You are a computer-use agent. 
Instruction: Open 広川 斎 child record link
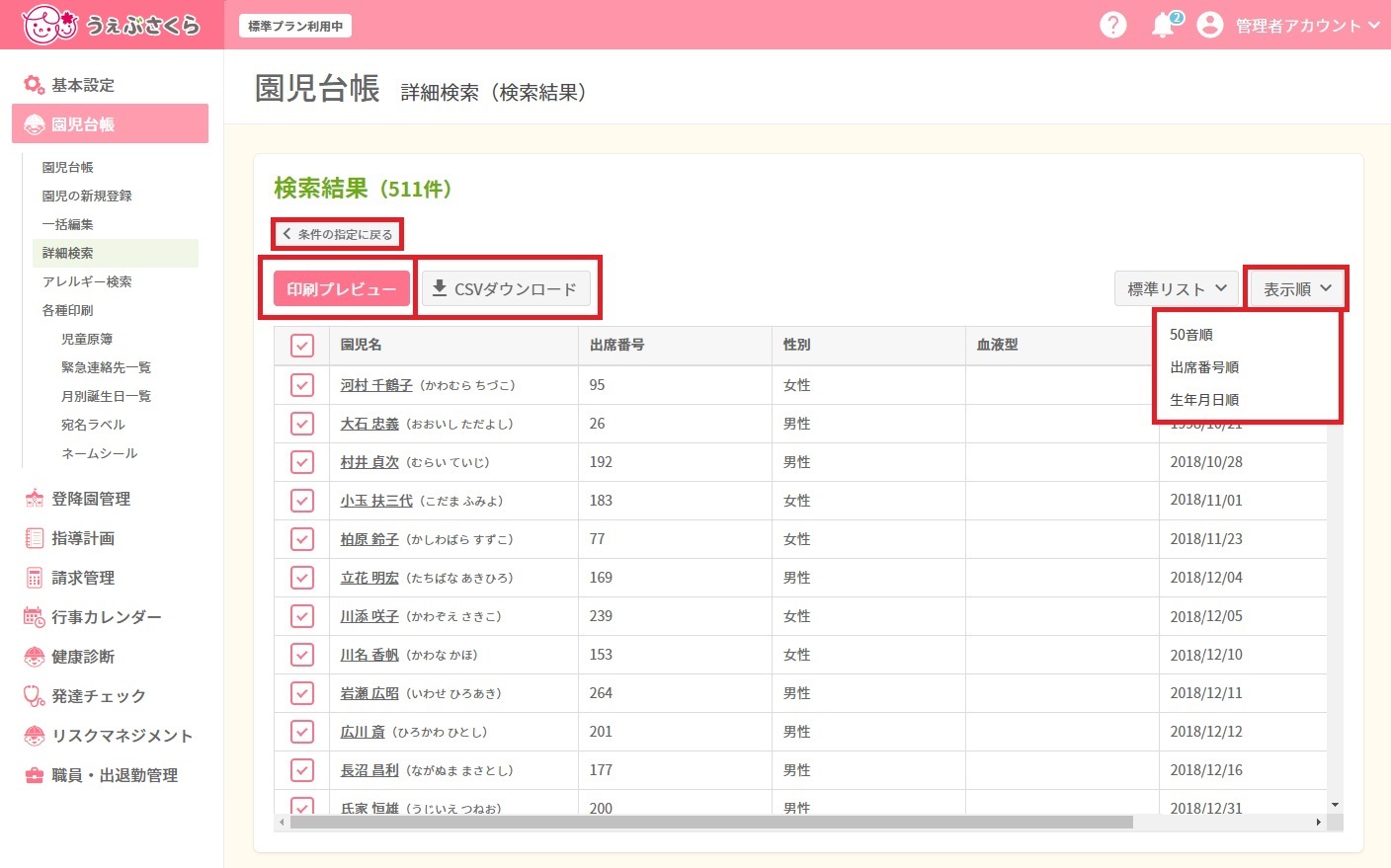coord(363,732)
